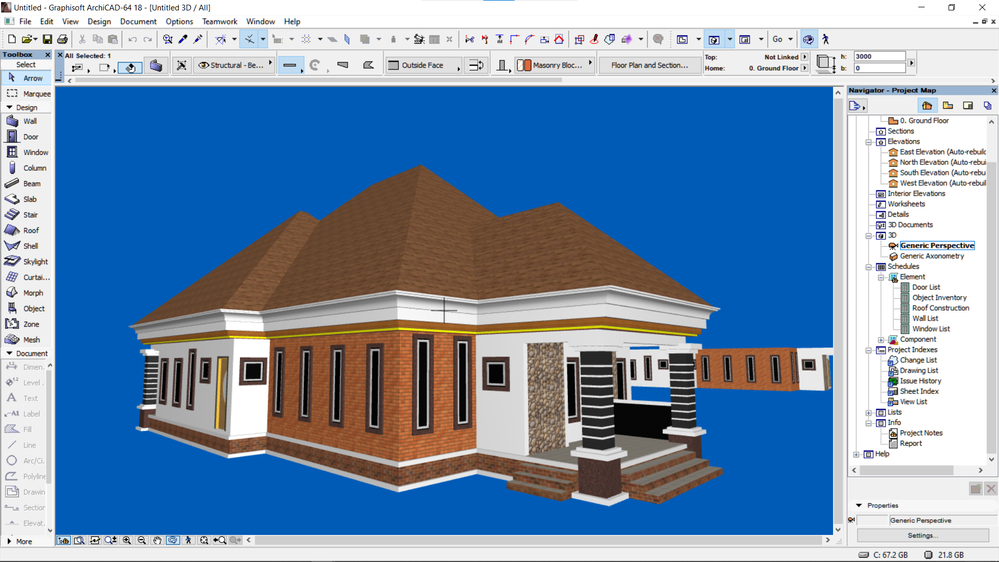Click the Orbit icon in bottom bar

pyautogui.click(x=173, y=540)
